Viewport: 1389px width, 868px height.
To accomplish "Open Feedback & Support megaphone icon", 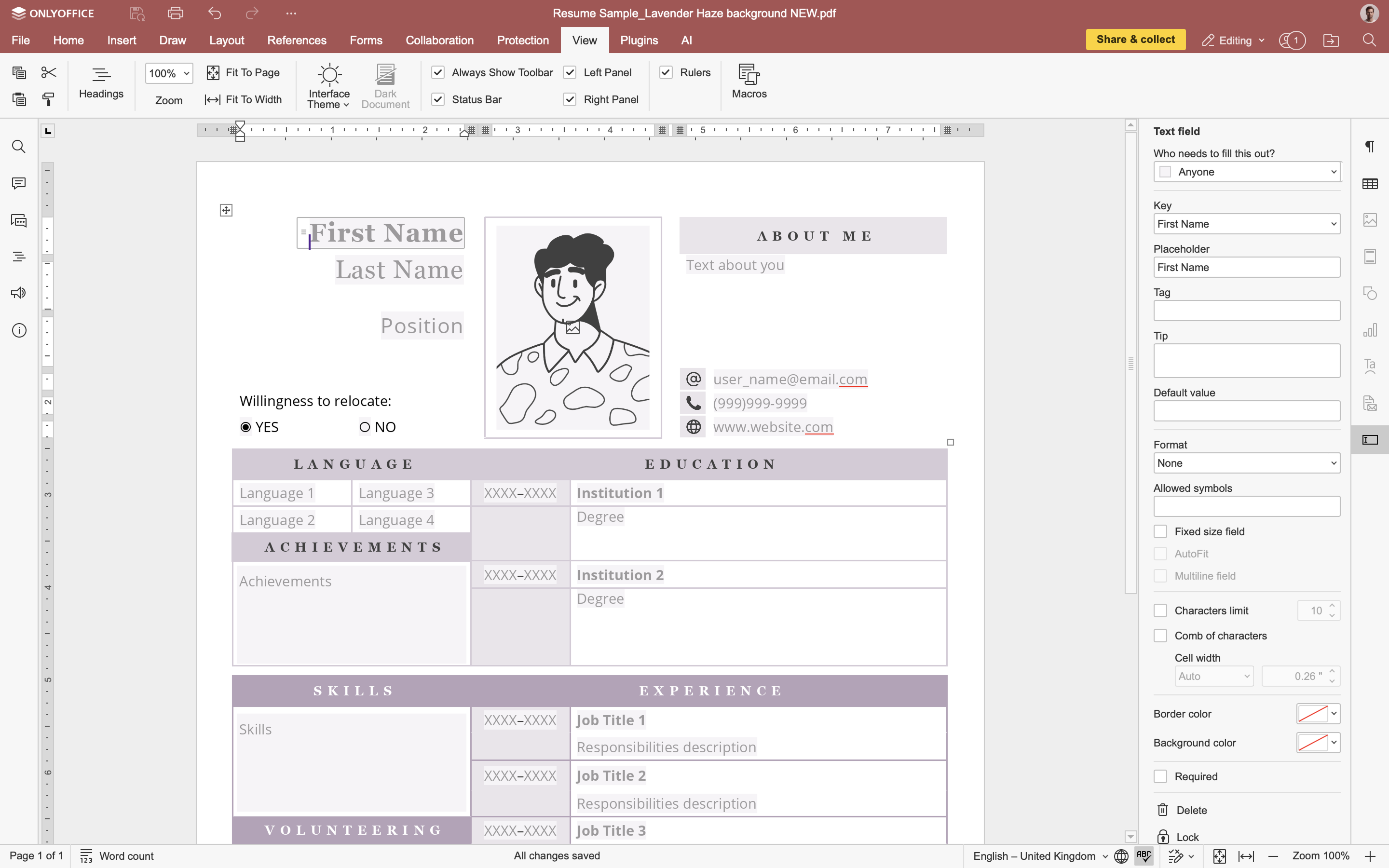I will (x=19, y=293).
